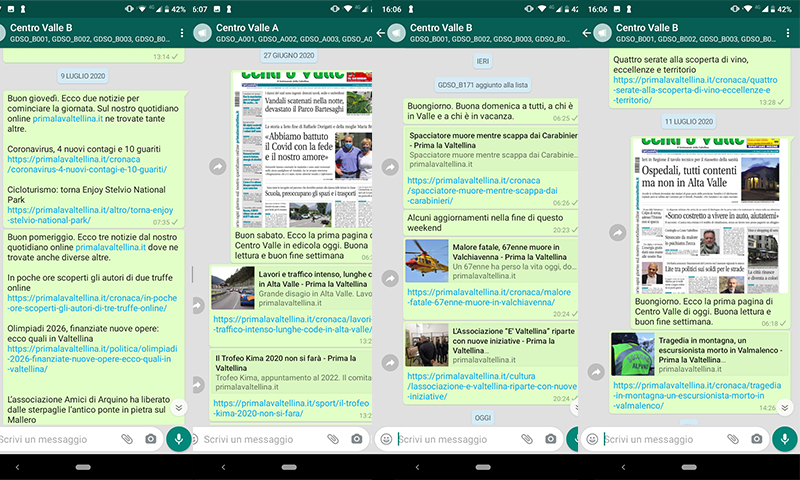Tap the GDSO_B171 aggiunto alla lista notice
Image resolution: width=800 pixels, height=480 pixels.
click(x=483, y=85)
